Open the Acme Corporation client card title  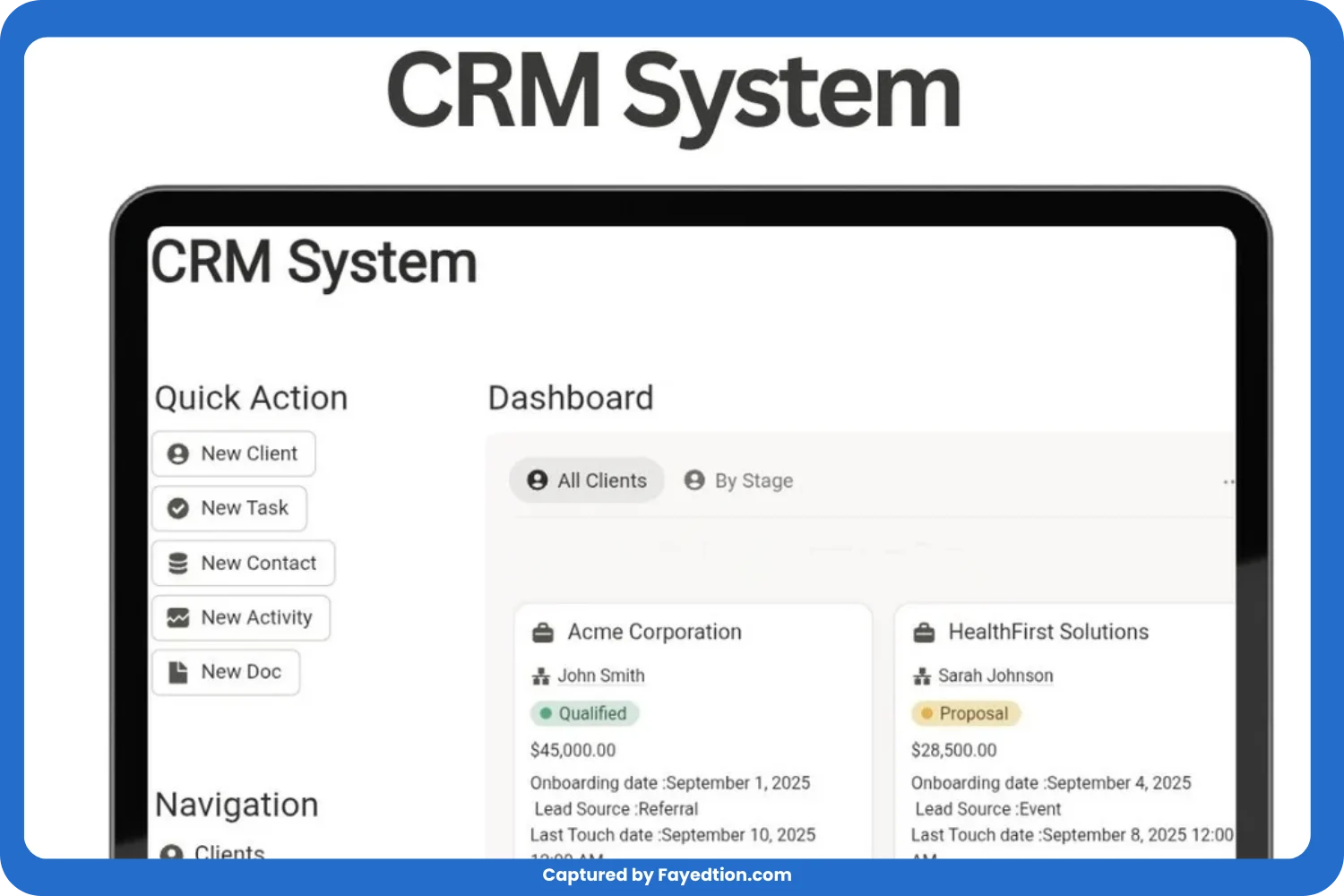coord(654,633)
